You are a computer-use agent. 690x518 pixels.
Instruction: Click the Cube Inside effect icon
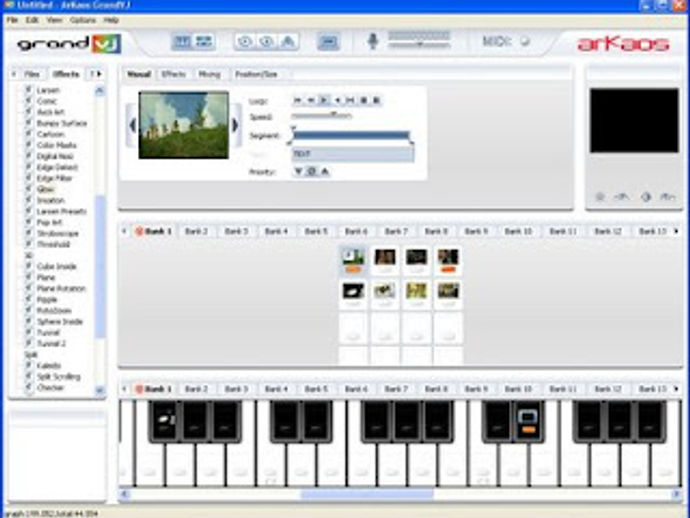[29, 266]
